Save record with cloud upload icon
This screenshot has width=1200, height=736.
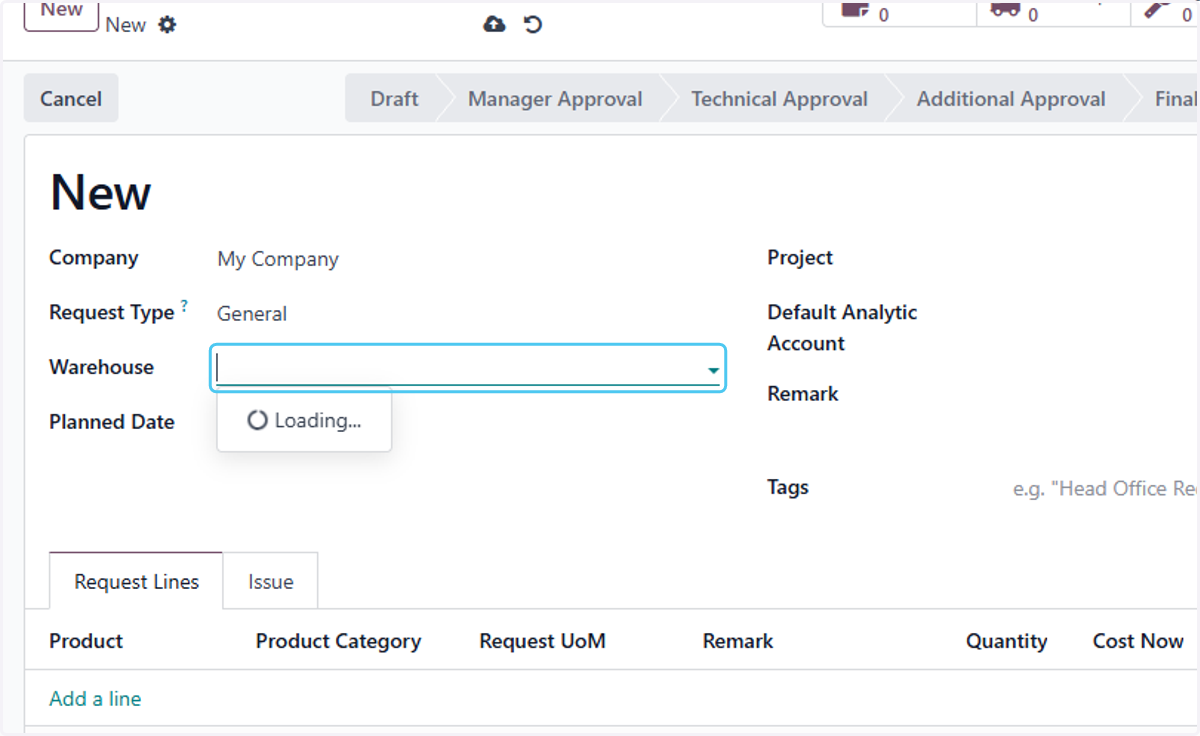click(x=494, y=24)
